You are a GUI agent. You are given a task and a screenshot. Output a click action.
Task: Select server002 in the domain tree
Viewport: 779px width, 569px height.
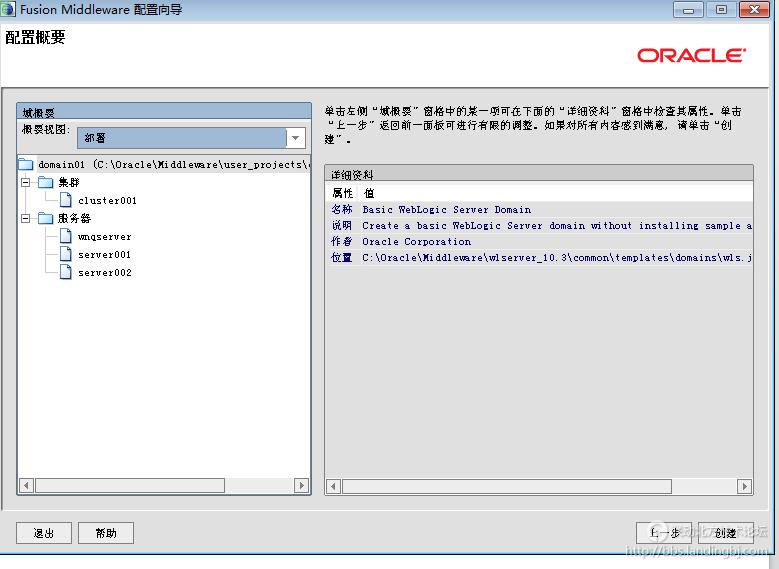(104, 273)
